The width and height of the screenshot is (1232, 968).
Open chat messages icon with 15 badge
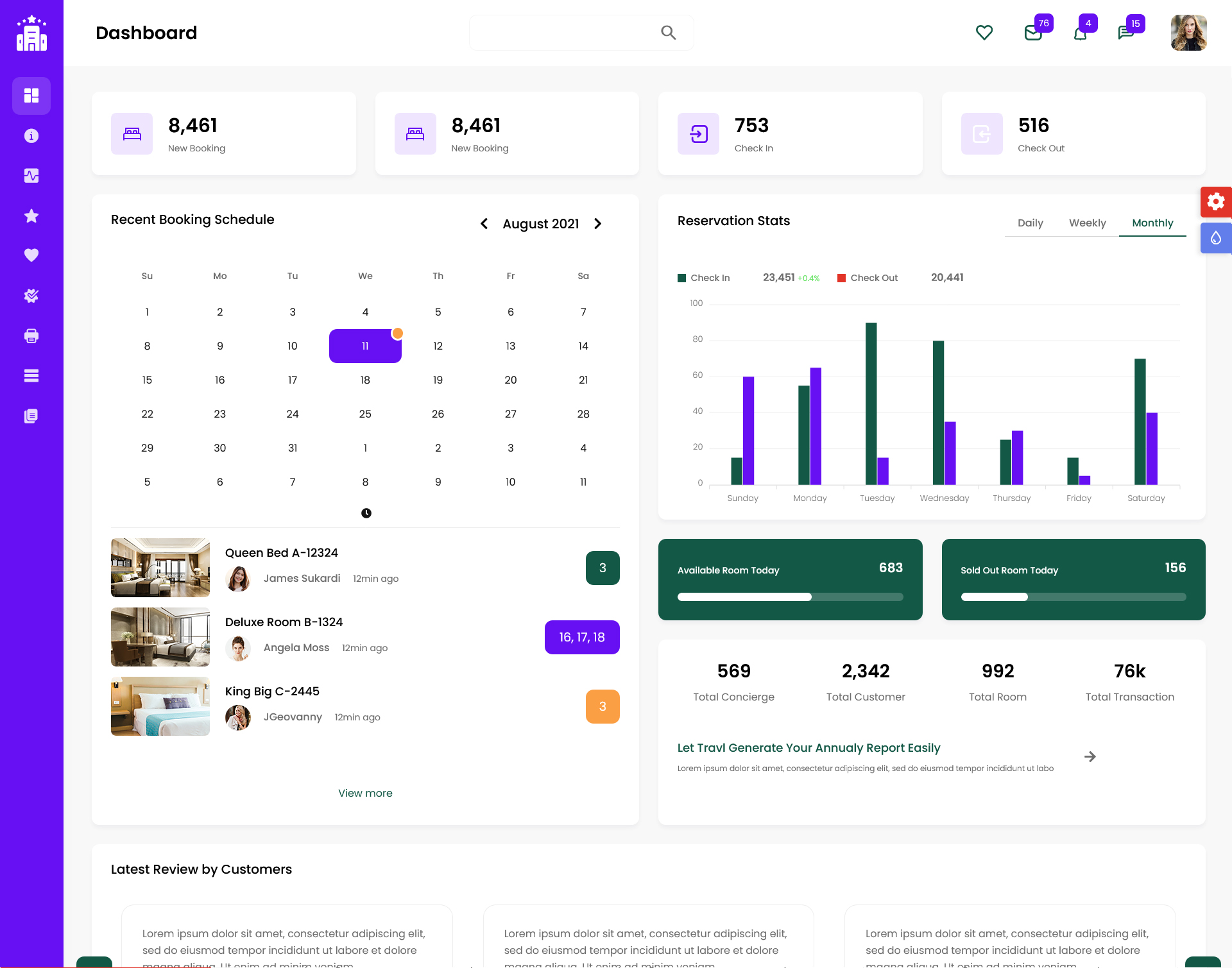point(1126,33)
